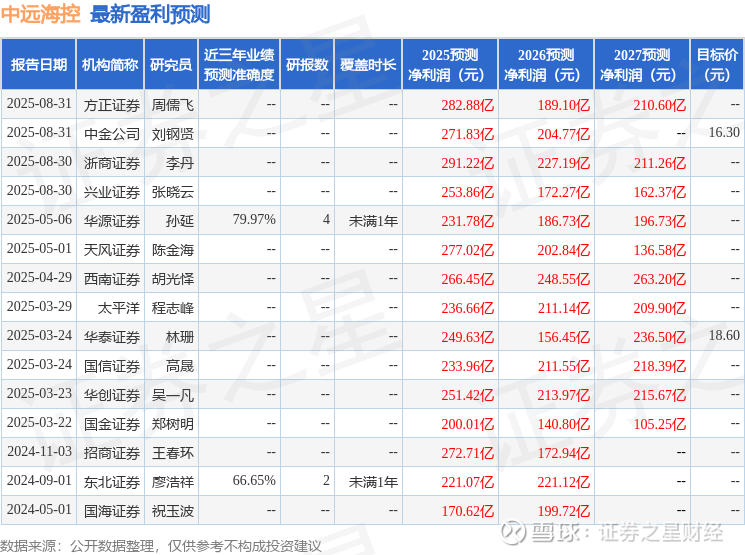Click the 248.55亿 2026 profit value
This screenshot has width=745, height=555.
(x=564, y=279)
